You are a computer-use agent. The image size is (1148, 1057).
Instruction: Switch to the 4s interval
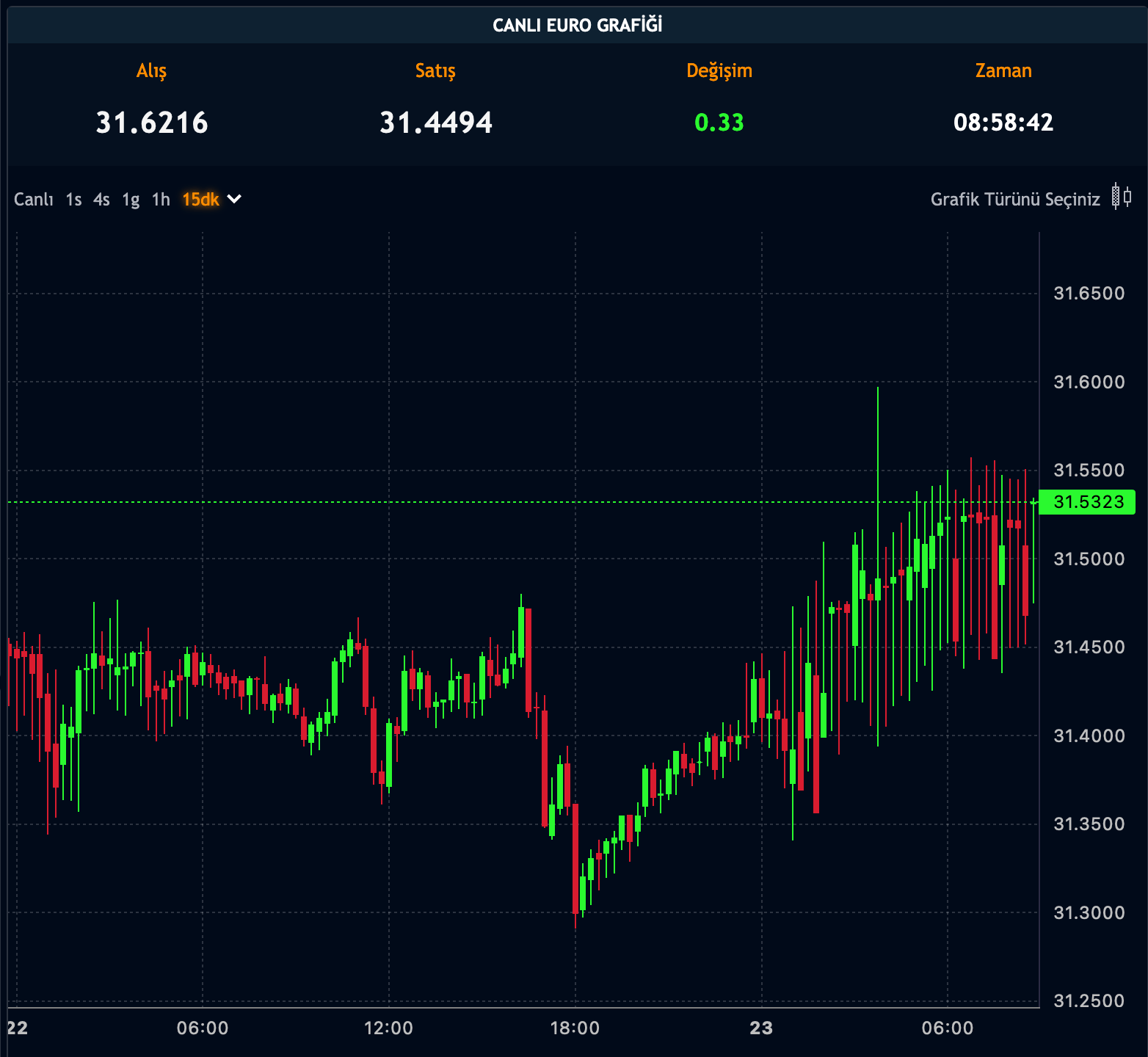(101, 200)
